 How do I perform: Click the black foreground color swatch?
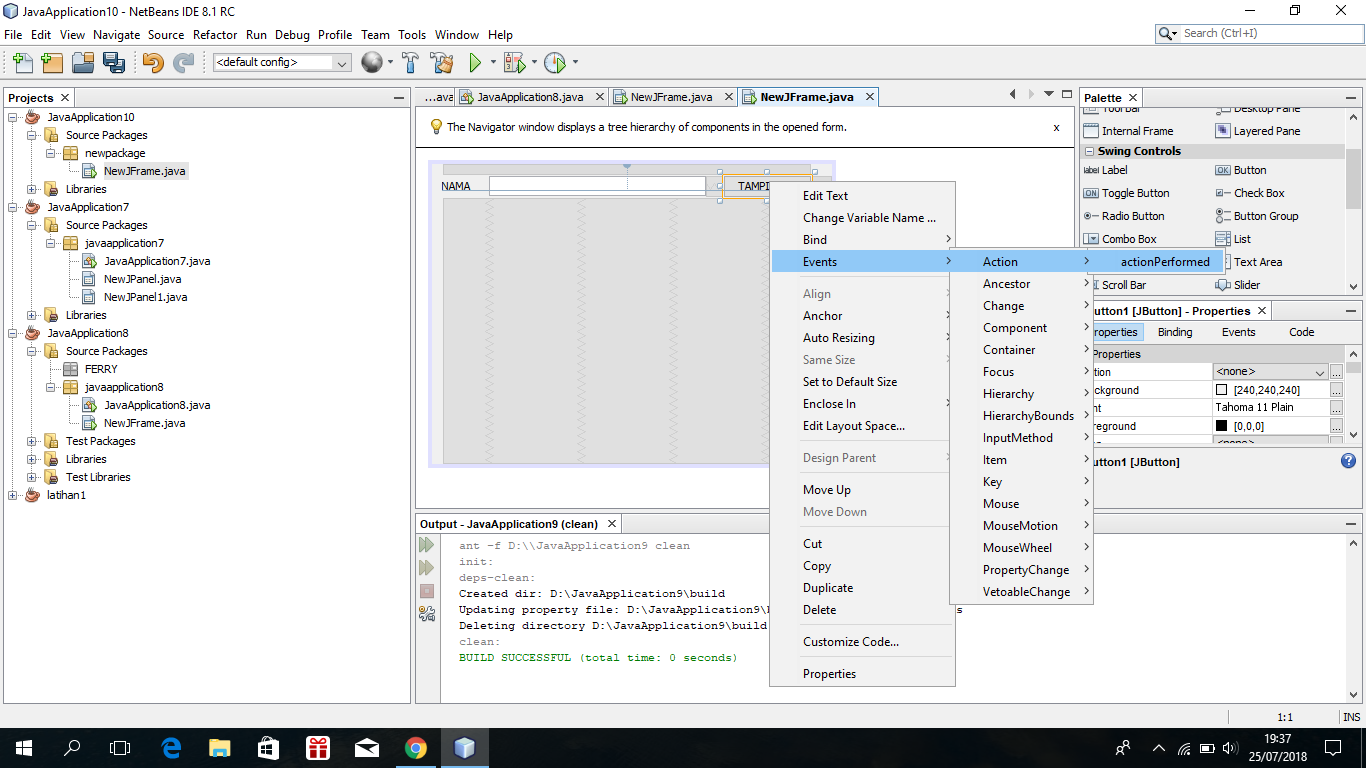pyautogui.click(x=1221, y=426)
